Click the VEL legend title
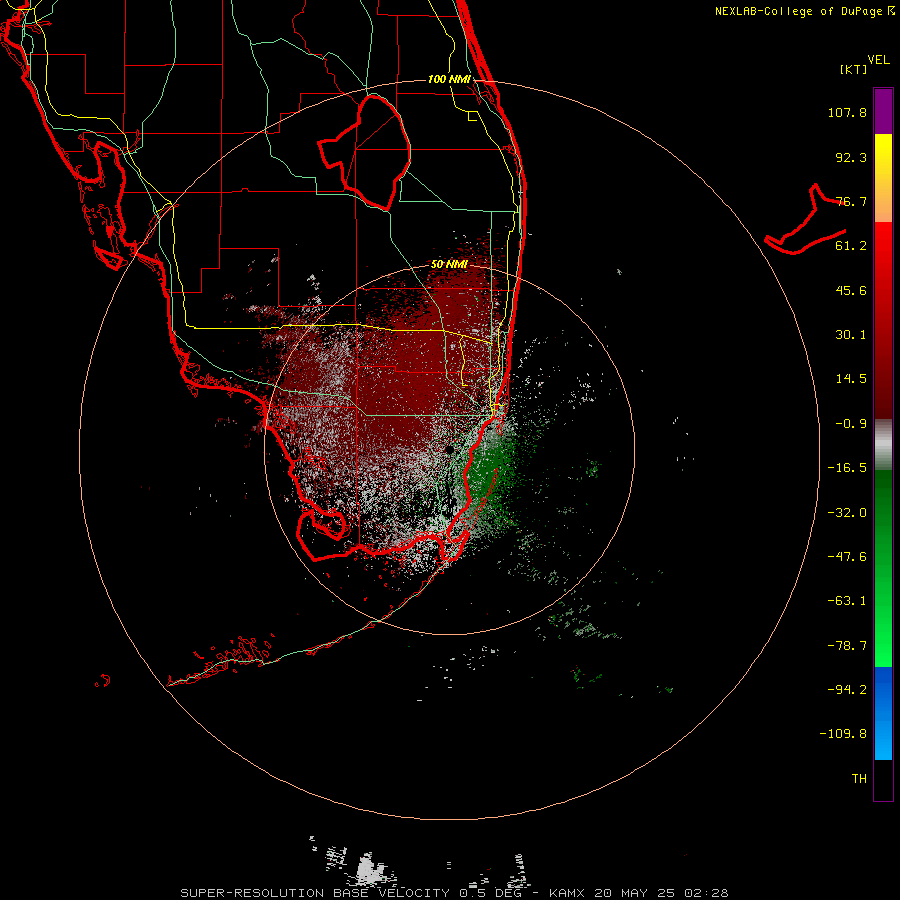900x900 pixels. click(878, 60)
